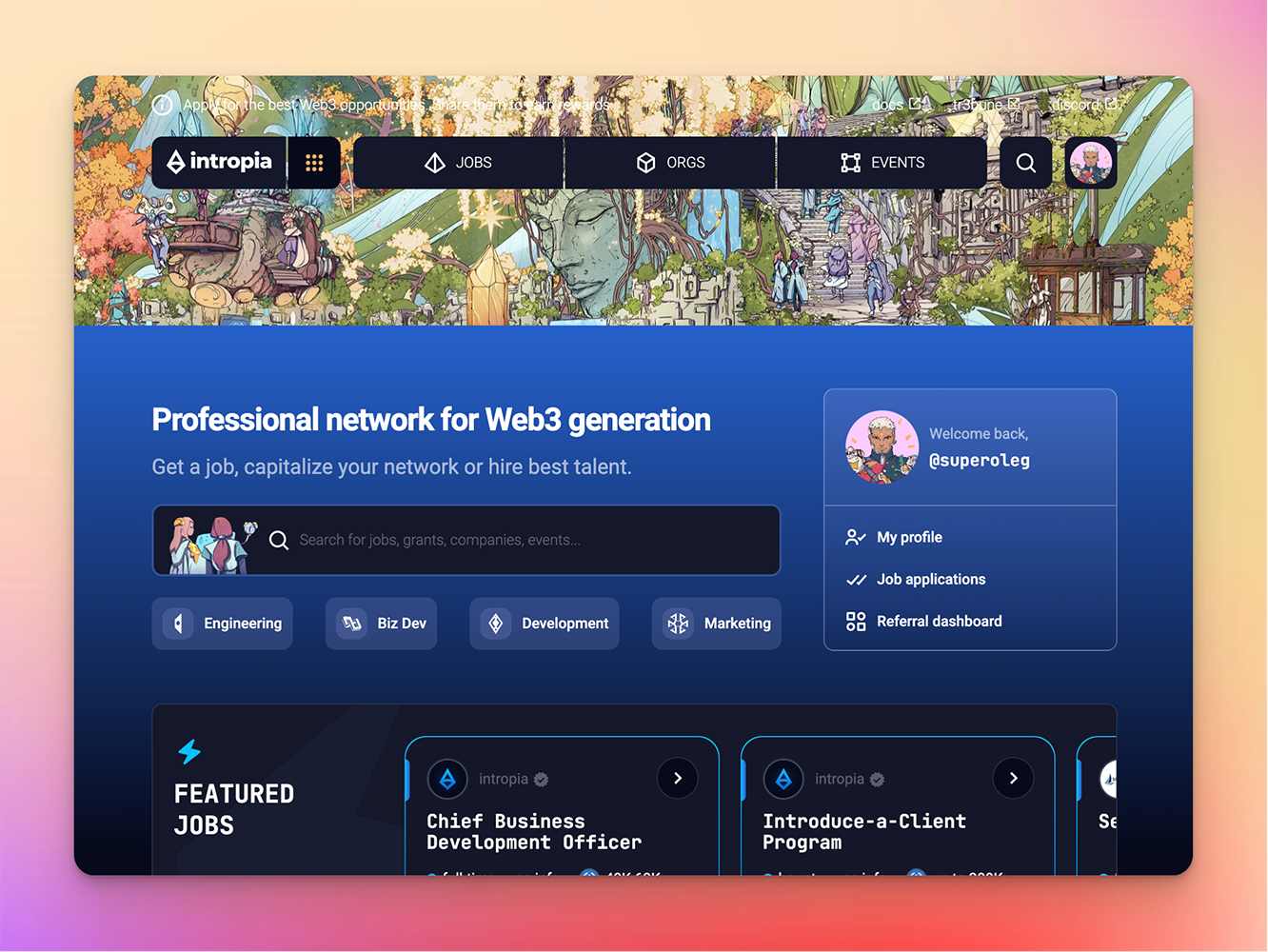Select the Marketing category chip
This screenshot has width=1268, height=952.
(x=717, y=624)
